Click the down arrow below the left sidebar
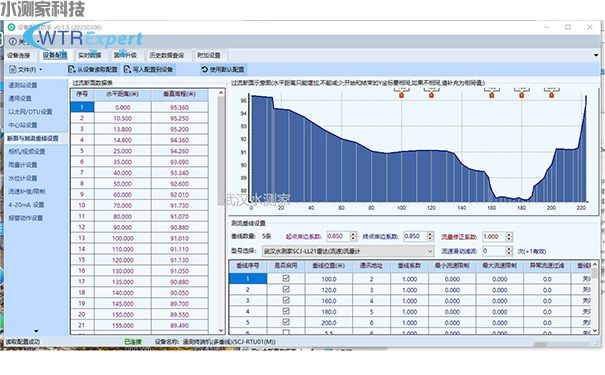 click(x=36, y=331)
